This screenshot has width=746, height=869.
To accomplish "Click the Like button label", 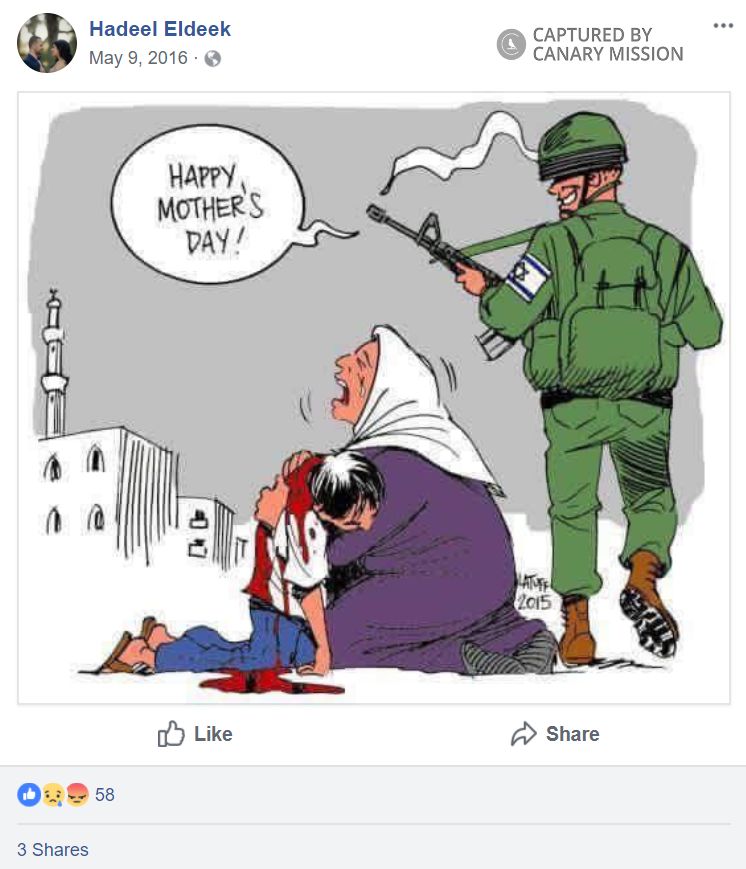I will pos(213,734).
